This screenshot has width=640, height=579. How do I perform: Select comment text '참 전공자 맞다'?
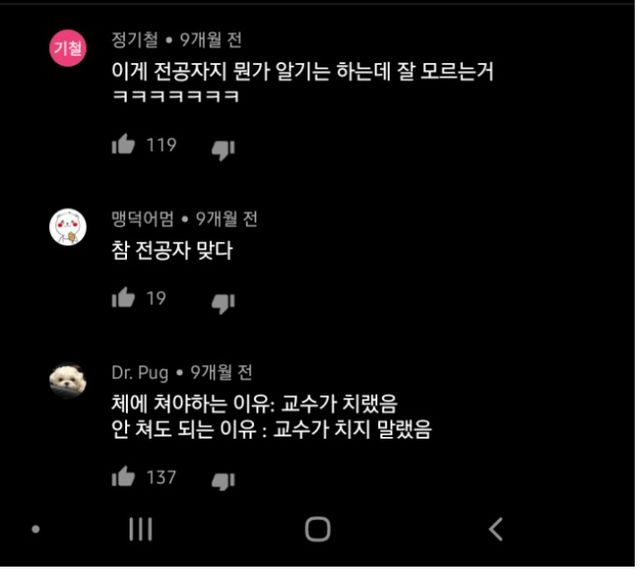172,250
